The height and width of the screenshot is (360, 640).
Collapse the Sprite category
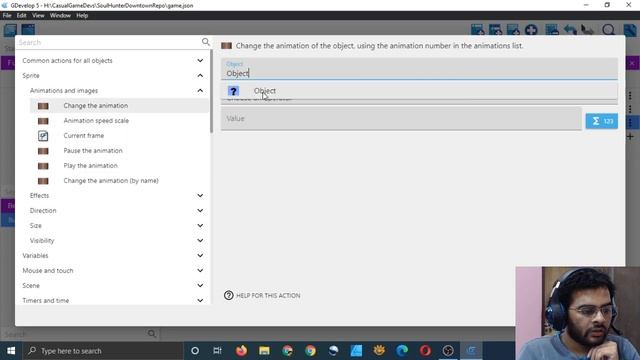tap(200, 76)
